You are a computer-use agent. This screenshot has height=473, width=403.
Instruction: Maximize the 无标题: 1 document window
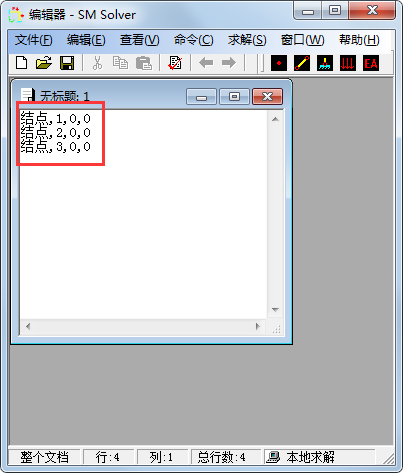234,97
